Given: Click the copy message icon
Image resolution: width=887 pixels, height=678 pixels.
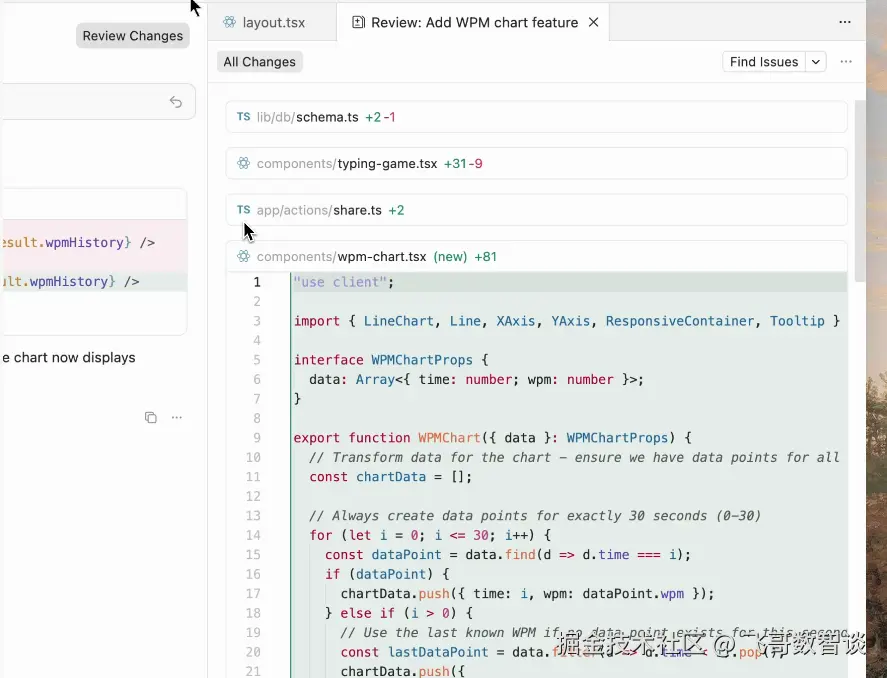Looking at the screenshot, I should pyautogui.click(x=151, y=417).
